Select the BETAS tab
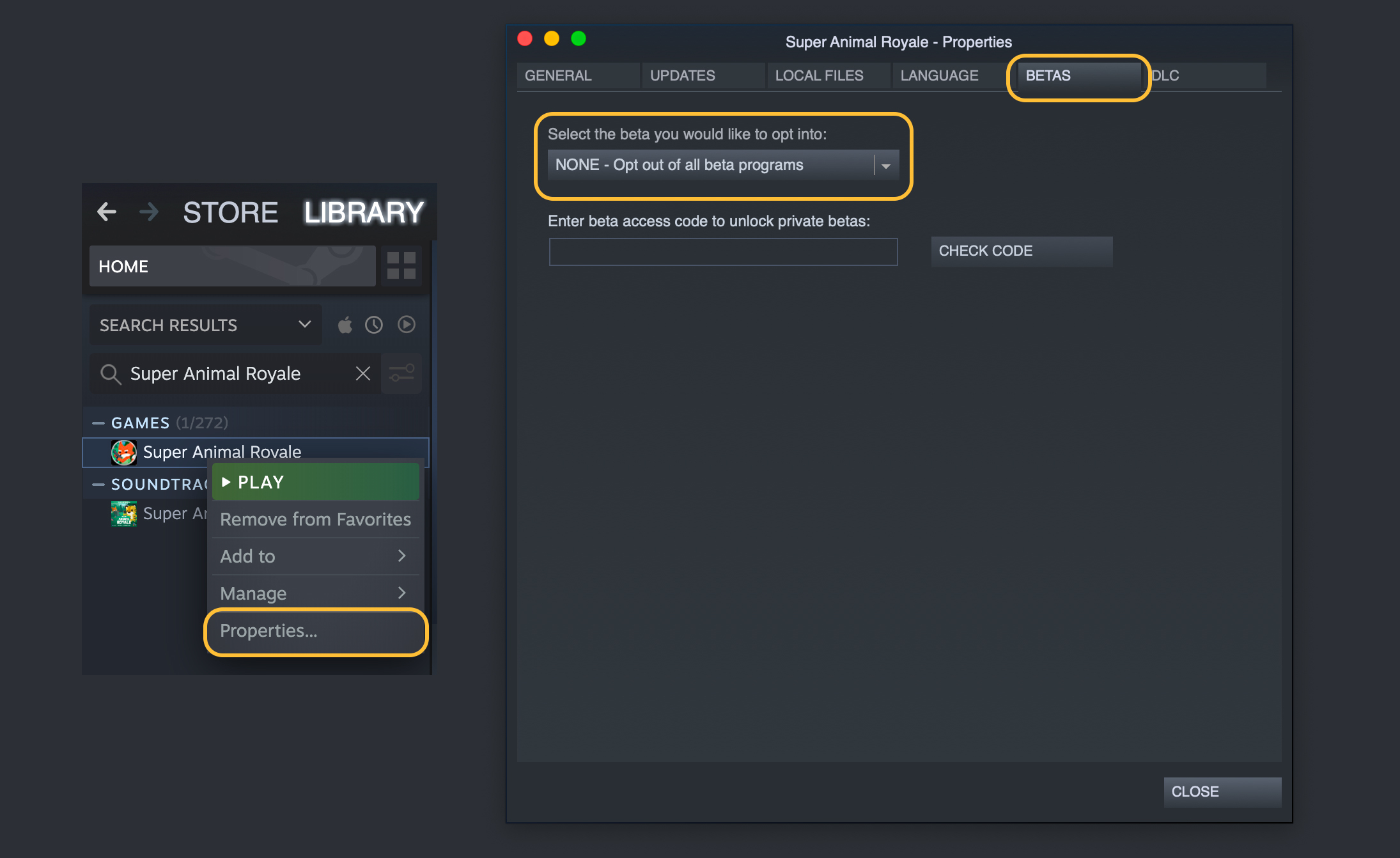The width and height of the screenshot is (1400, 858). 1079,75
